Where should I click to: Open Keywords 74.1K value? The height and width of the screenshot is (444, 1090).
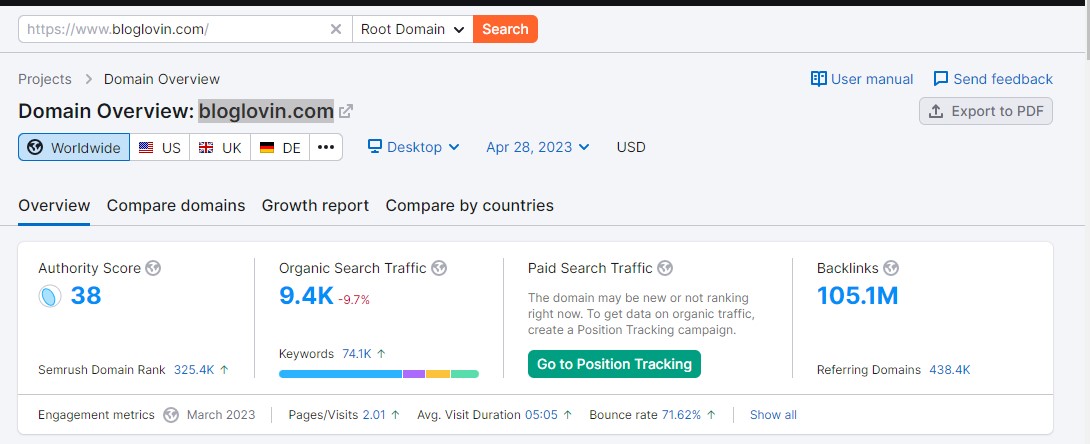point(357,354)
